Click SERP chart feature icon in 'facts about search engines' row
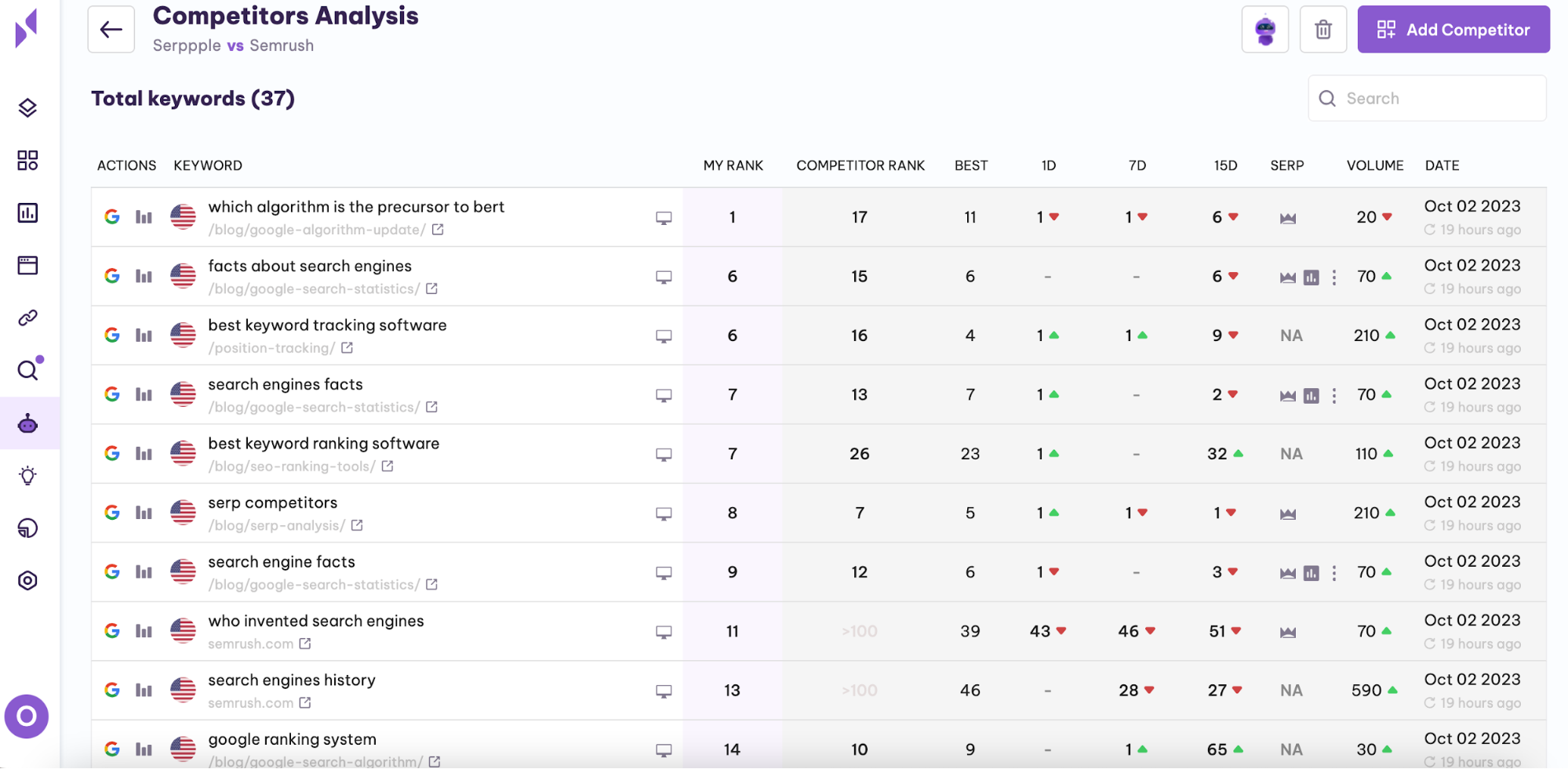This screenshot has width=1568, height=769. tap(1311, 277)
